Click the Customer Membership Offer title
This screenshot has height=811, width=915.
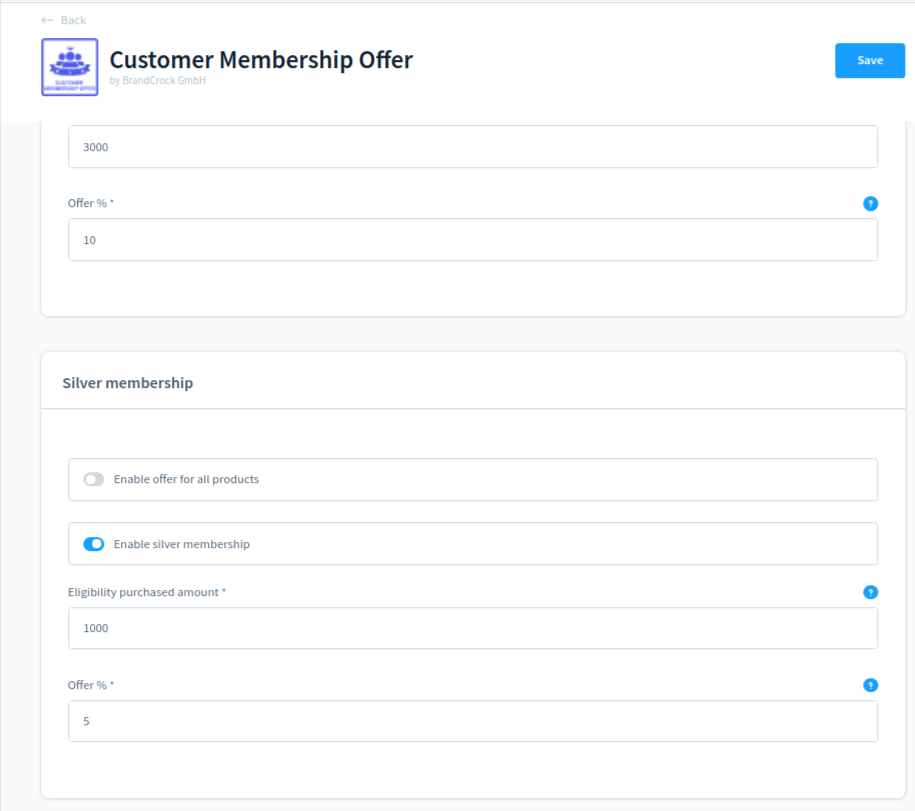point(261,60)
